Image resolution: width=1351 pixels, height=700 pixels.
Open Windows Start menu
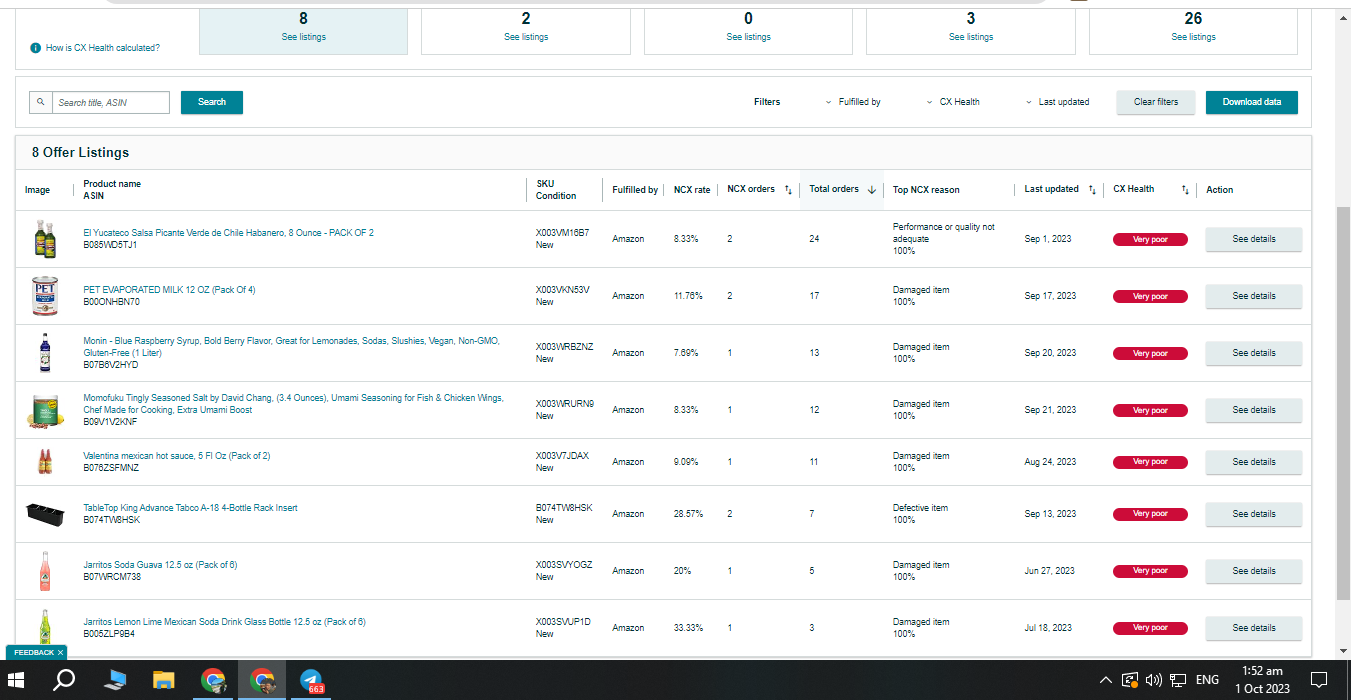click(16, 680)
